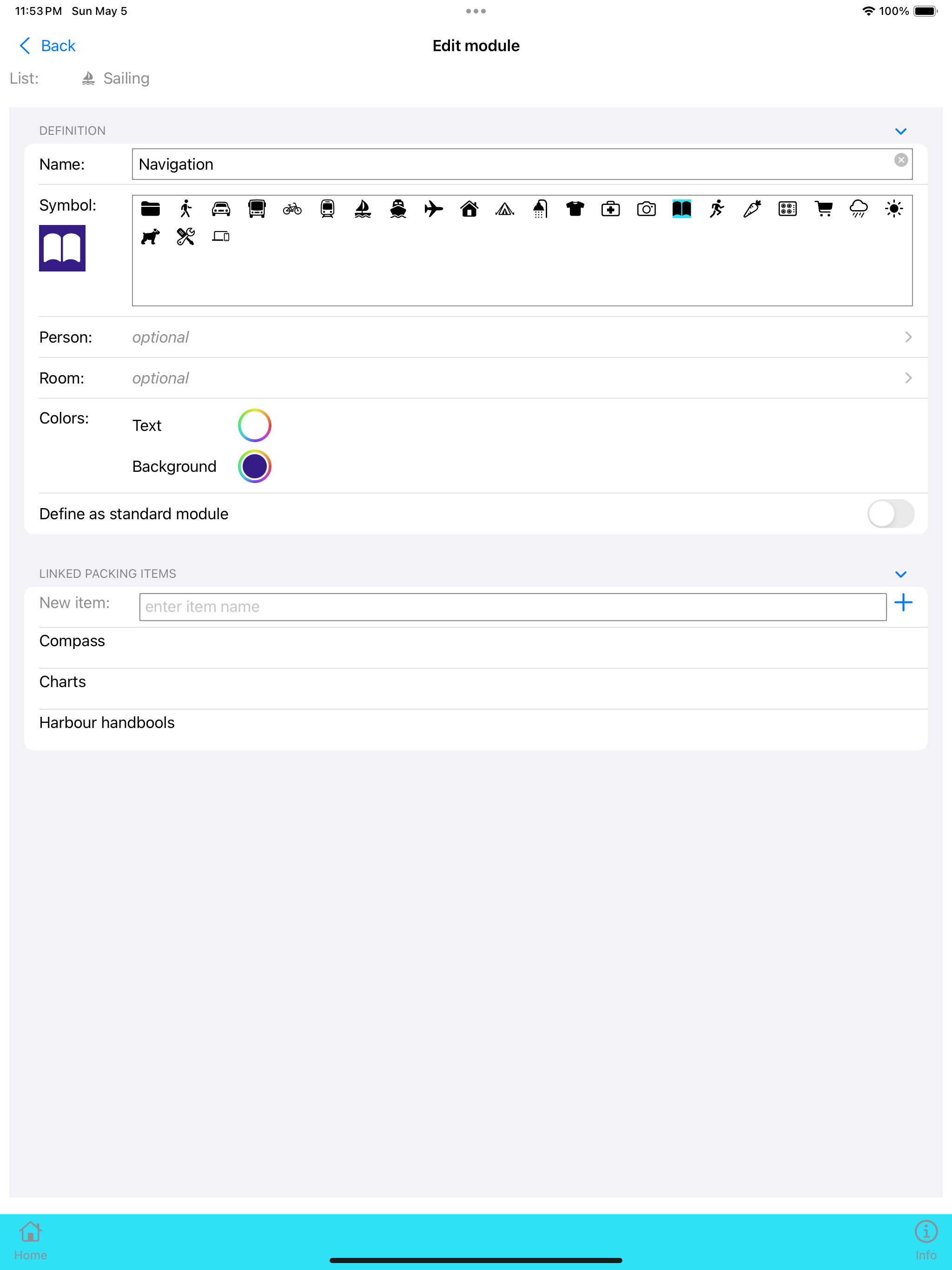This screenshot has width=952, height=1270.
Task: Select the cooktop stove symbol
Action: [x=788, y=208]
